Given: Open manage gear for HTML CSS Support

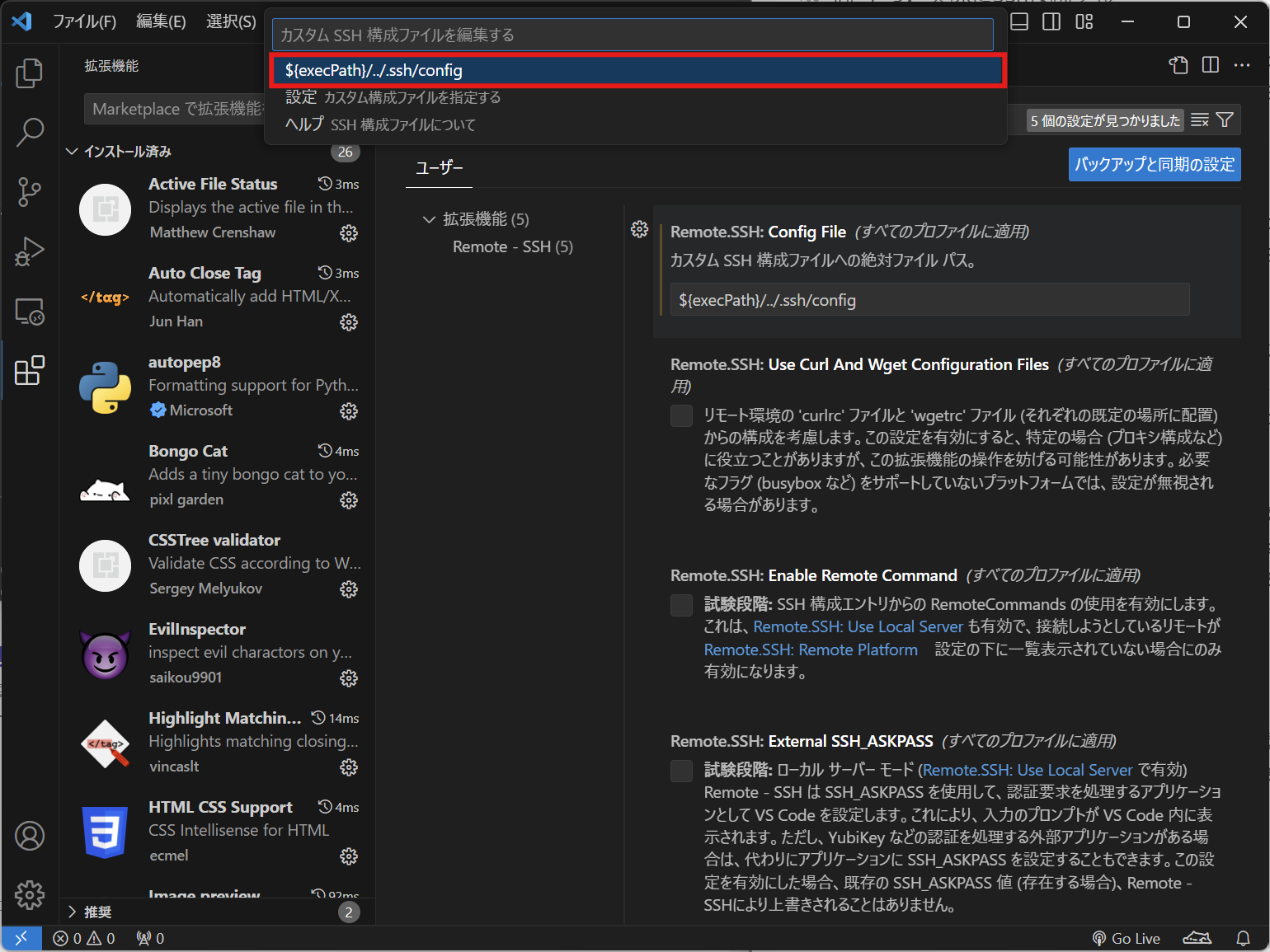Looking at the screenshot, I should 349,856.
